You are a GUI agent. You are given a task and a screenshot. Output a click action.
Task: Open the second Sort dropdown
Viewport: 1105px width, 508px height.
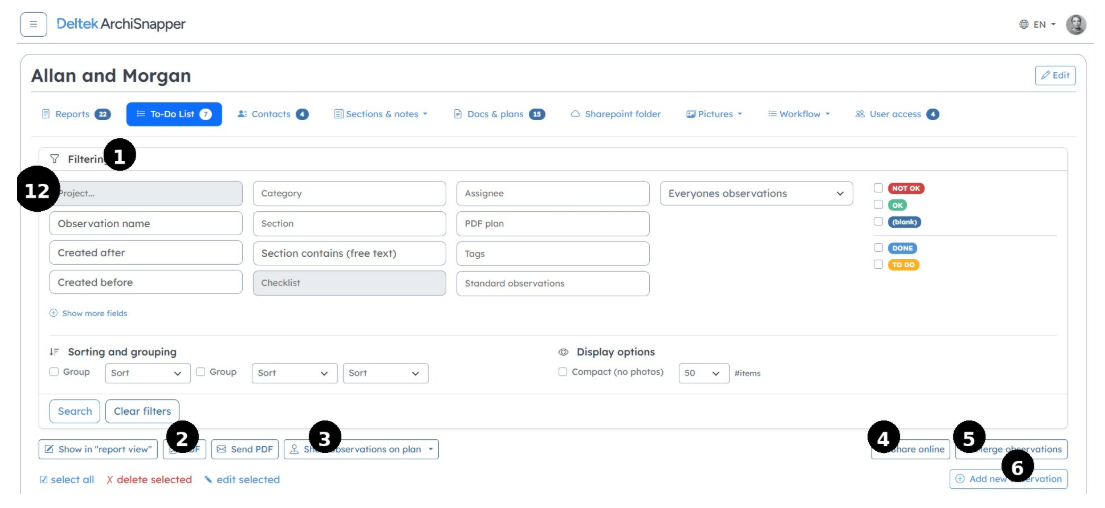pyautogui.click(x=295, y=373)
